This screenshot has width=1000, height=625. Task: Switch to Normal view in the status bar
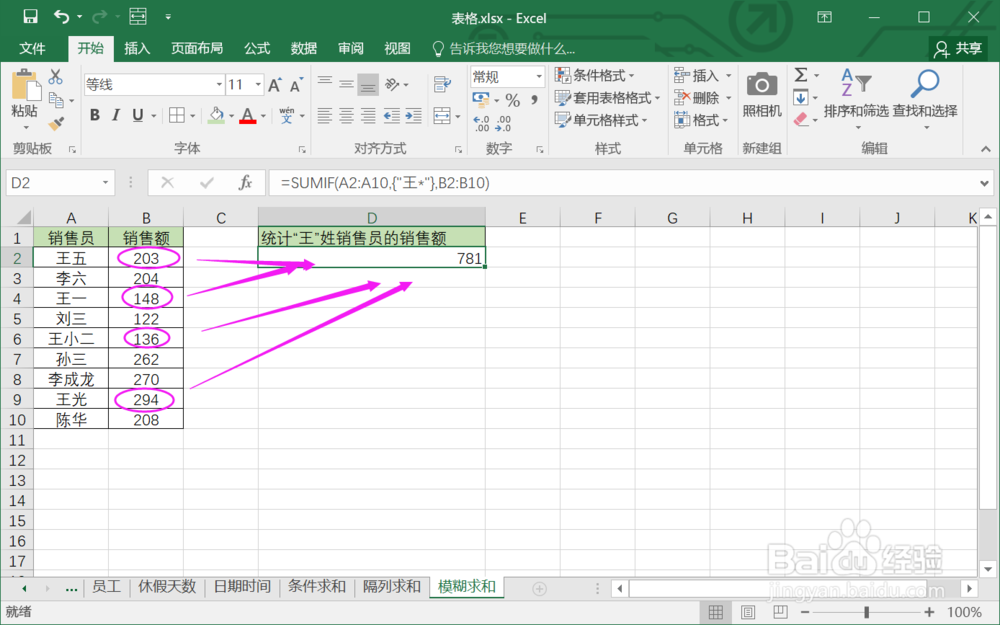(716, 612)
